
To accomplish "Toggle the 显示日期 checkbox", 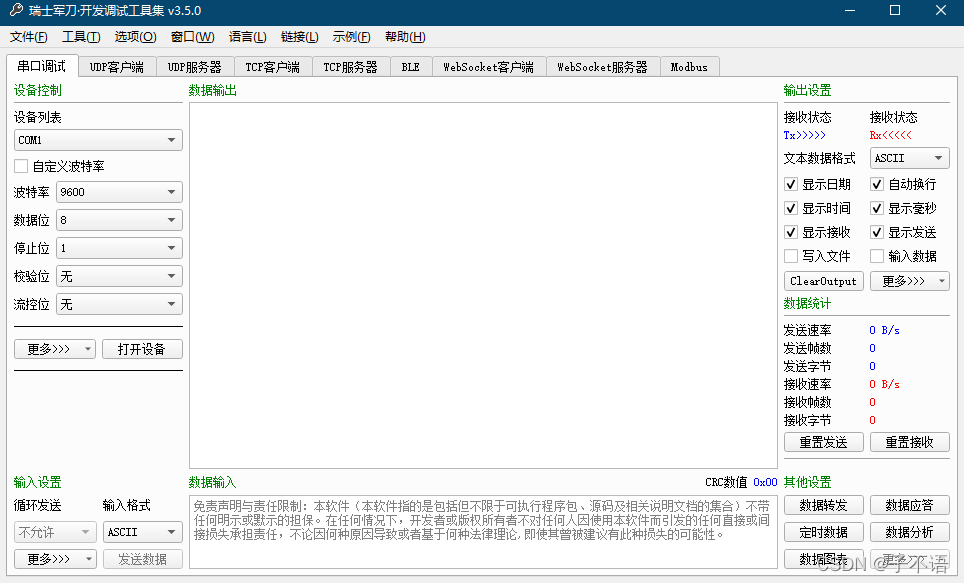I will coord(791,184).
